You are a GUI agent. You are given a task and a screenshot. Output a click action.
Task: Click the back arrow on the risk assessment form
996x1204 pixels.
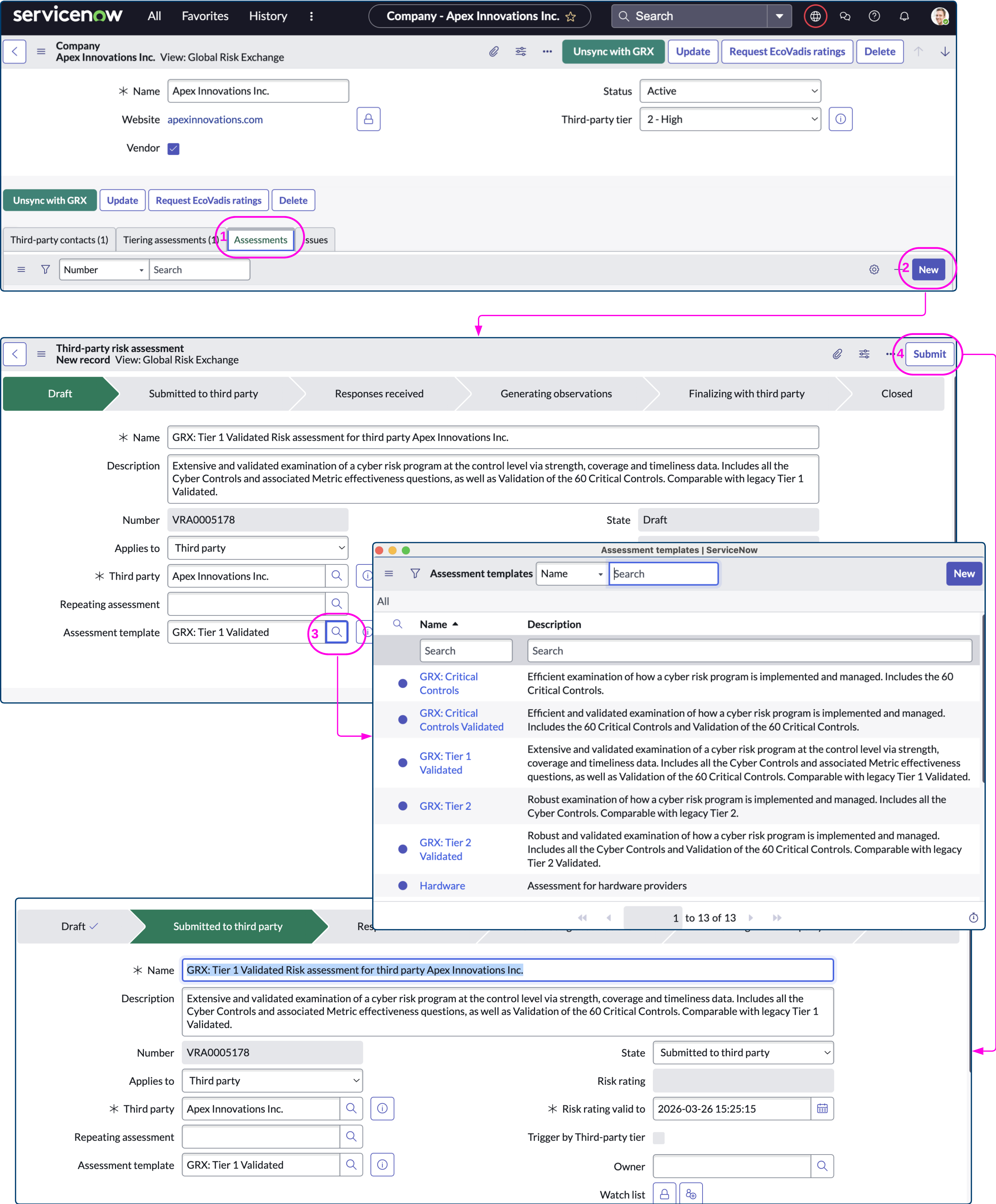click(15, 354)
